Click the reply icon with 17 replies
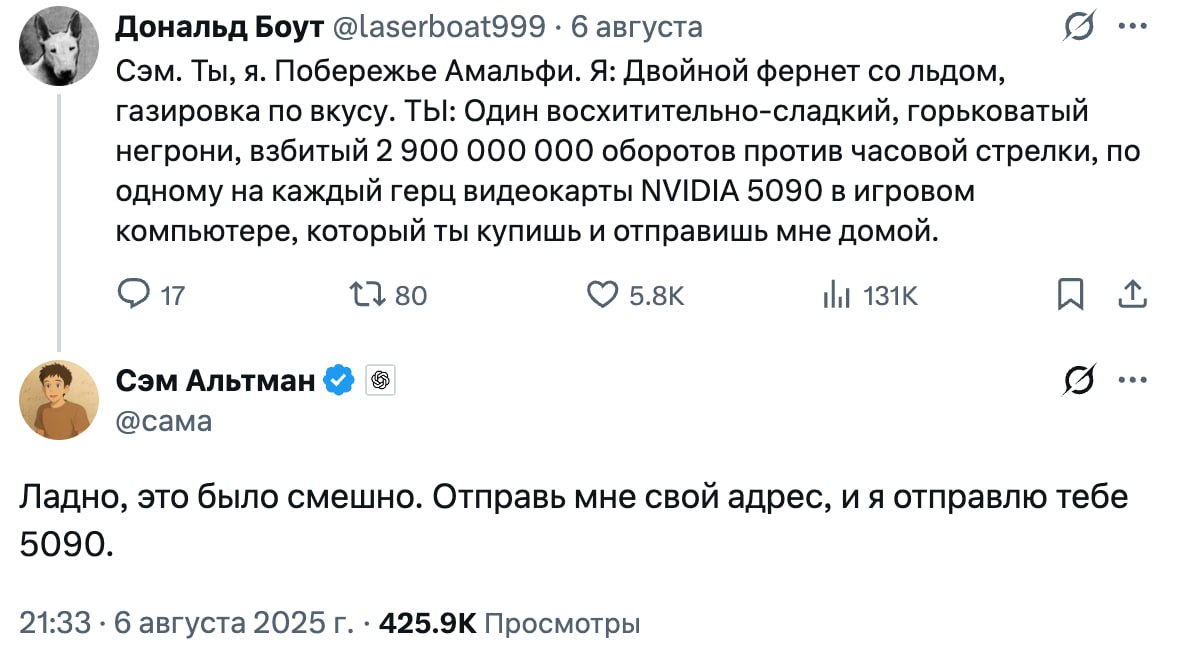 point(134,295)
